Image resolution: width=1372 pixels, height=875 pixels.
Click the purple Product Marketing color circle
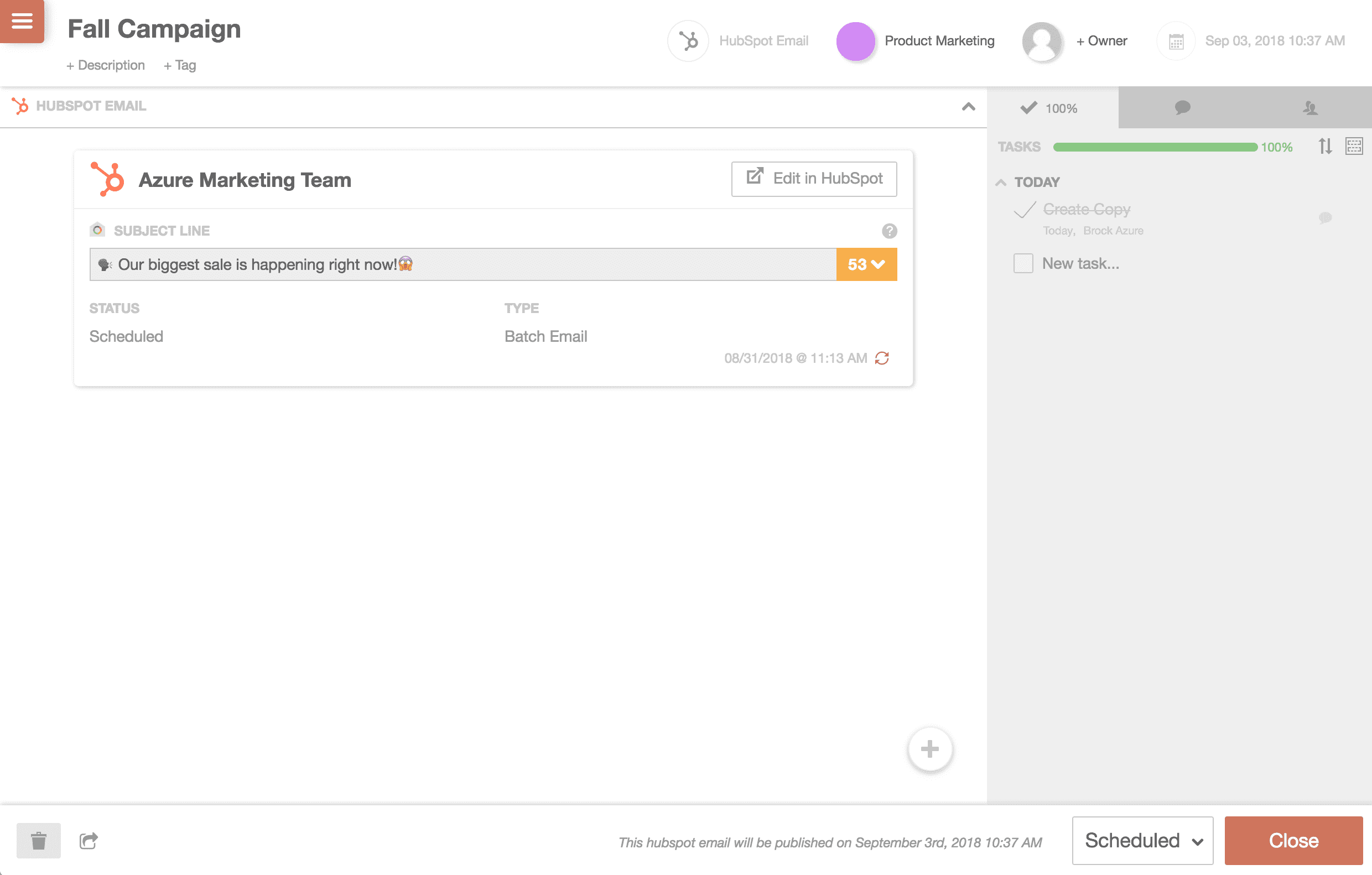click(x=855, y=41)
